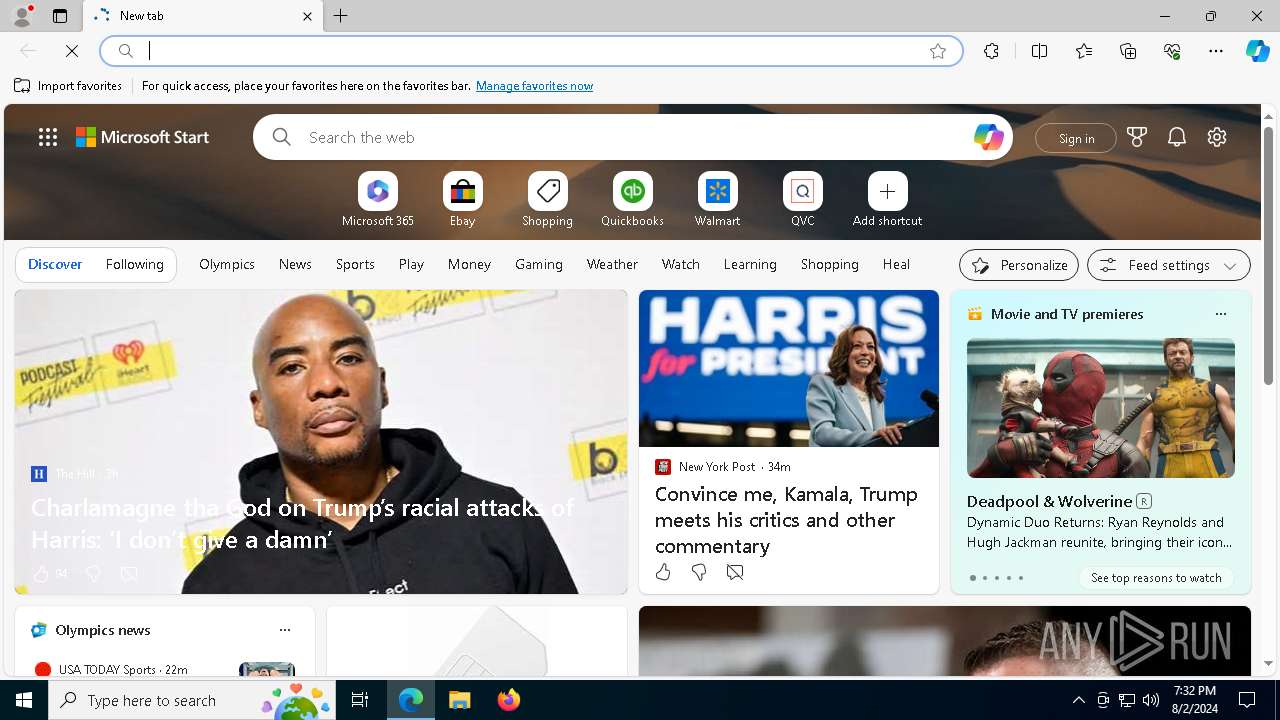Open Task View on taskbar
Screen dimensions: 1280x720
click(x=360, y=700)
